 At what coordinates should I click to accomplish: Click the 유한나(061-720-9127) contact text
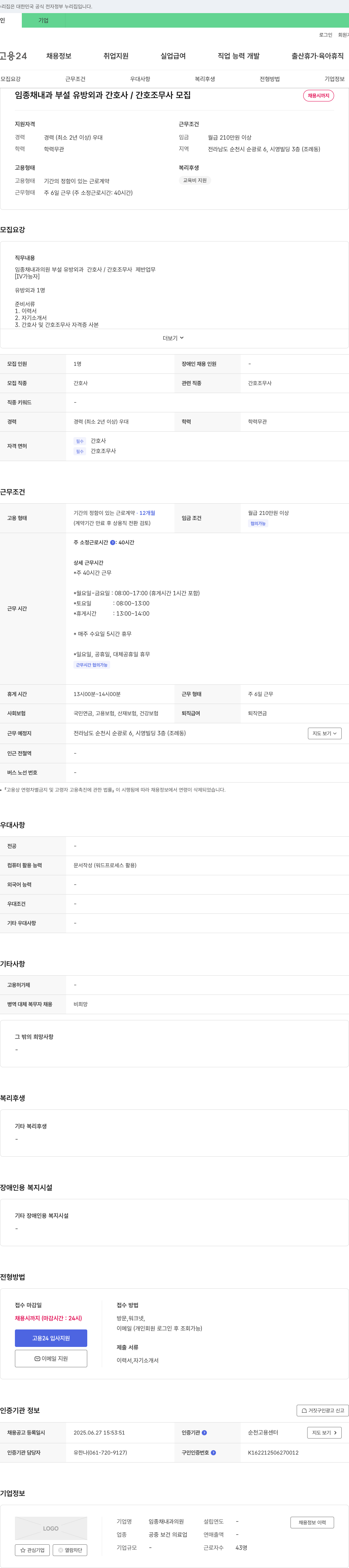point(100,1452)
